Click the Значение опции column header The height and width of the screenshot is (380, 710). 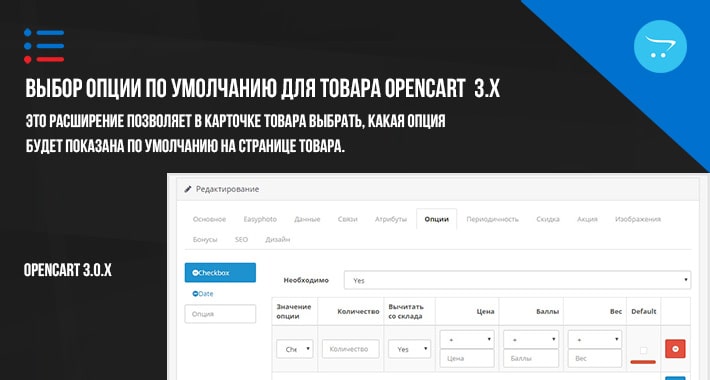click(294, 311)
